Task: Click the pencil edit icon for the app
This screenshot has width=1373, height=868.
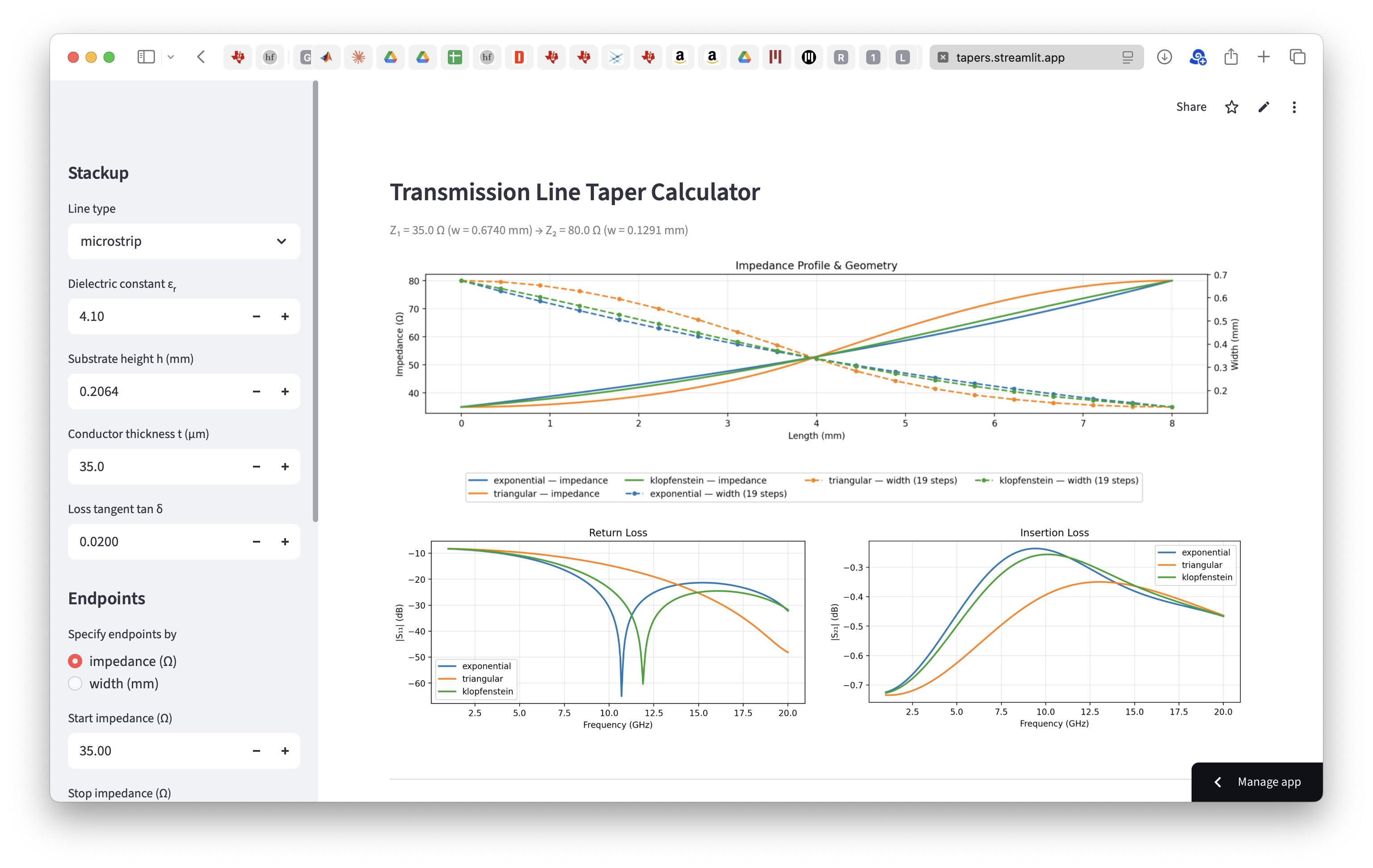Action: click(x=1263, y=107)
